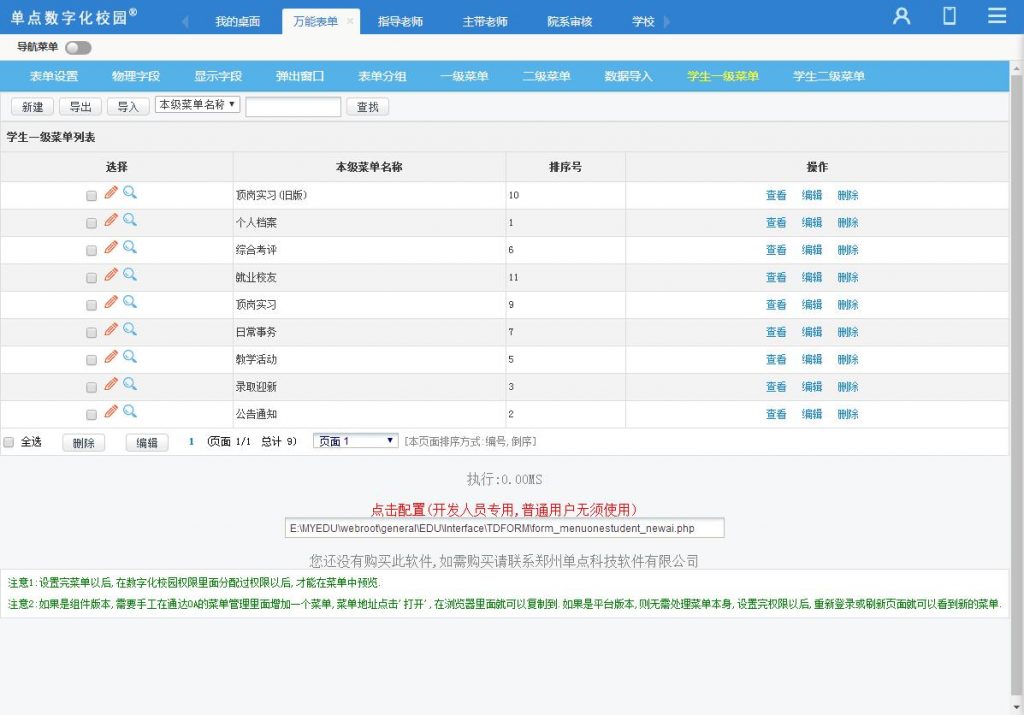The image size is (1024, 715).
Task: Click the left tab scroll arrow
Action: point(185,22)
